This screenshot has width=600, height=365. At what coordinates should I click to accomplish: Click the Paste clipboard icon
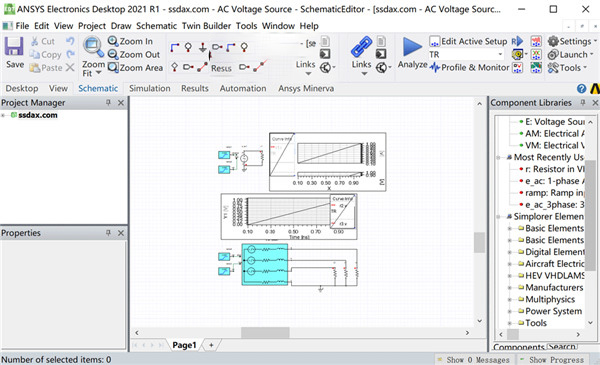click(x=34, y=68)
